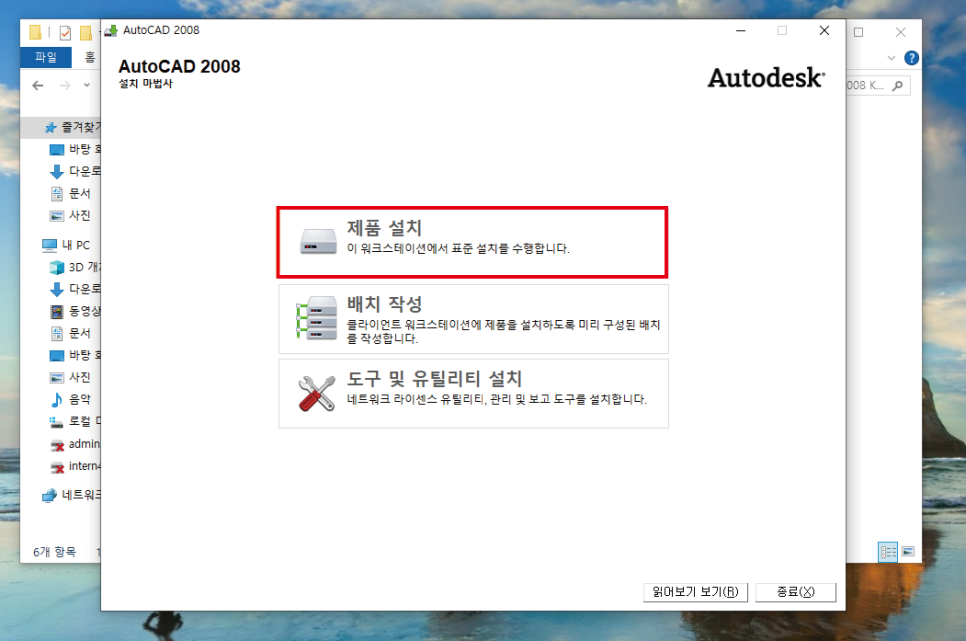
Task: Minimize the AutoCAD 2008 installer window
Action: 741,30
